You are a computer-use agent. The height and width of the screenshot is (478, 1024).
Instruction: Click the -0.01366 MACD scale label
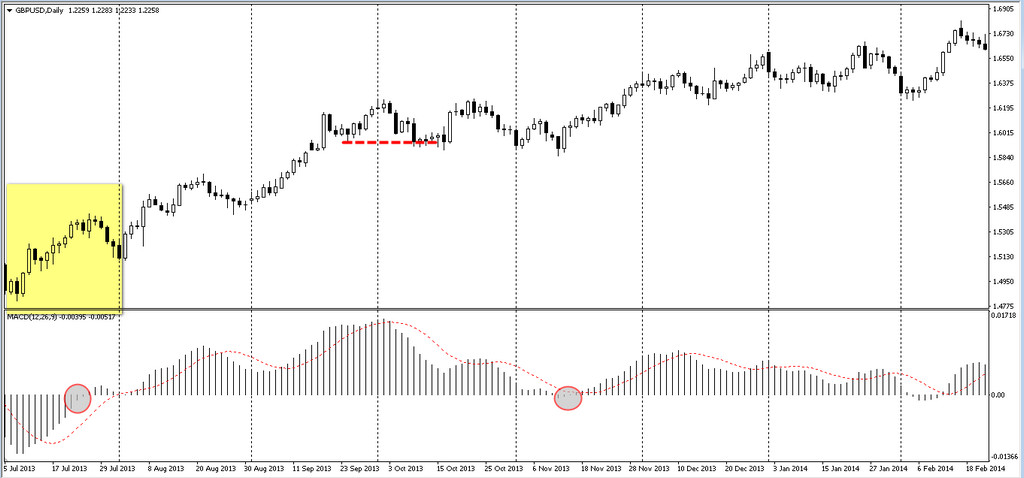click(x=1004, y=451)
